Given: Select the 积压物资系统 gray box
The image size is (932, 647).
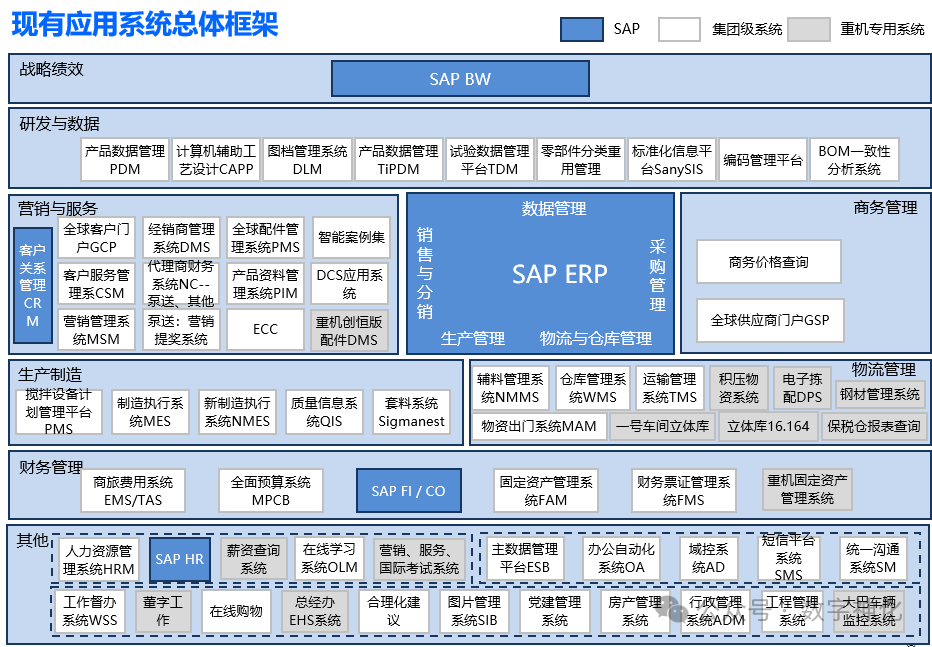Looking at the screenshot, I should [739, 388].
